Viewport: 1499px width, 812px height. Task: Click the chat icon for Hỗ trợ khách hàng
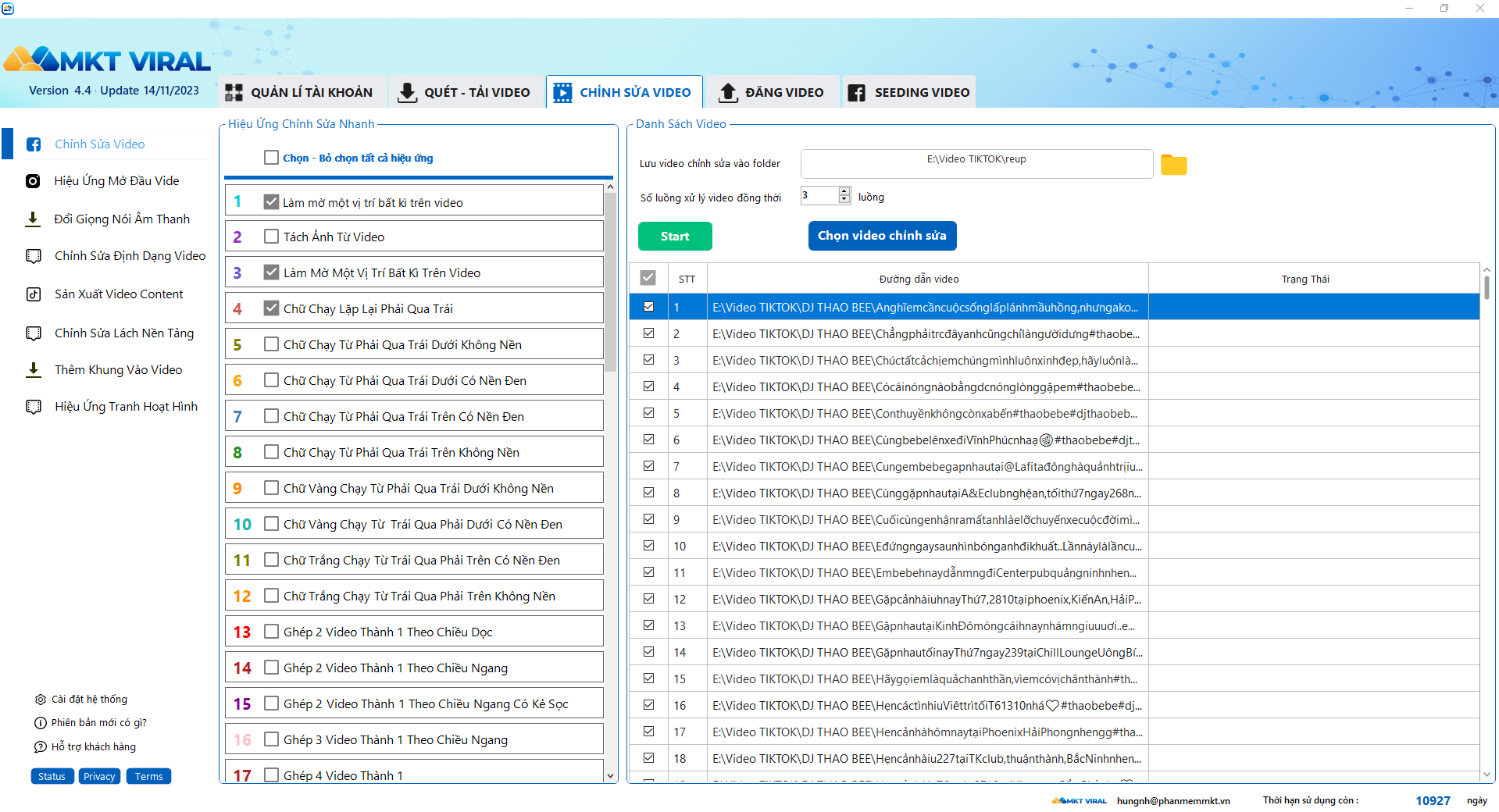[x=41, y=747]
